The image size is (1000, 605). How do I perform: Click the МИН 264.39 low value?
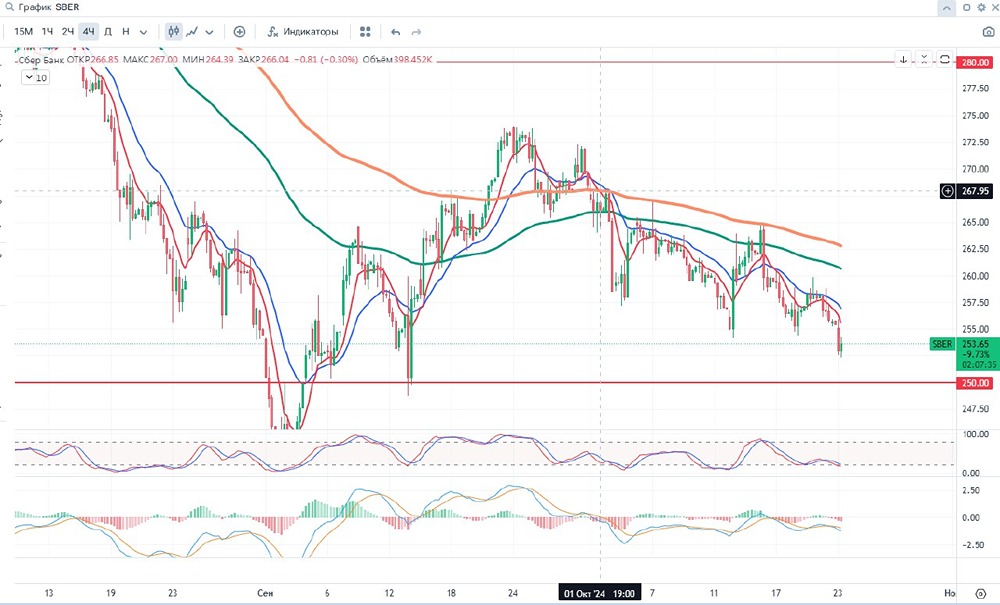[208, 60]
